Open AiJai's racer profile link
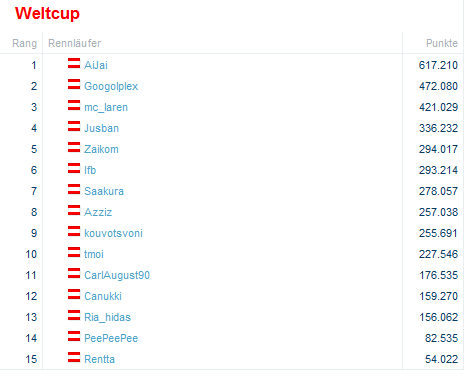This screenshot has height=377, width=467. coord(96,65)
